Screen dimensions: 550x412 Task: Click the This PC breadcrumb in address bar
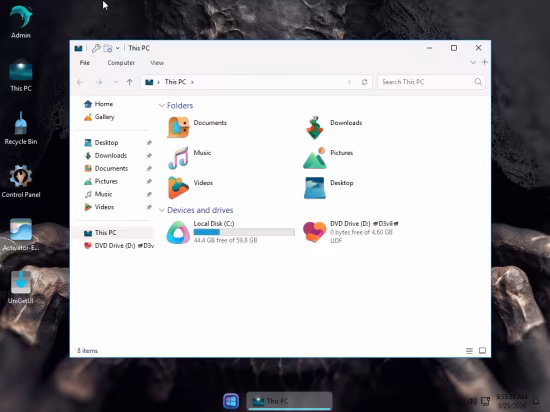(175, 82)
